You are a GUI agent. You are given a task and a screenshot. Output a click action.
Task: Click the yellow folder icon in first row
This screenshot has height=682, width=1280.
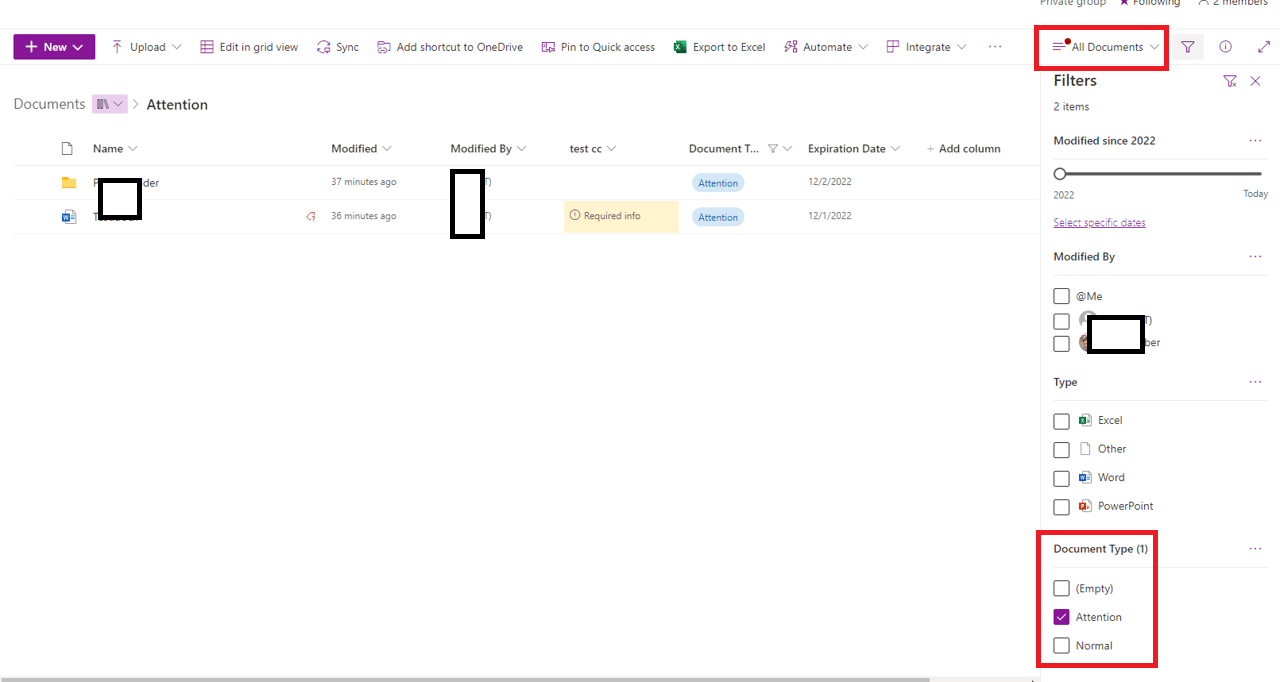[x=69, y=183]
